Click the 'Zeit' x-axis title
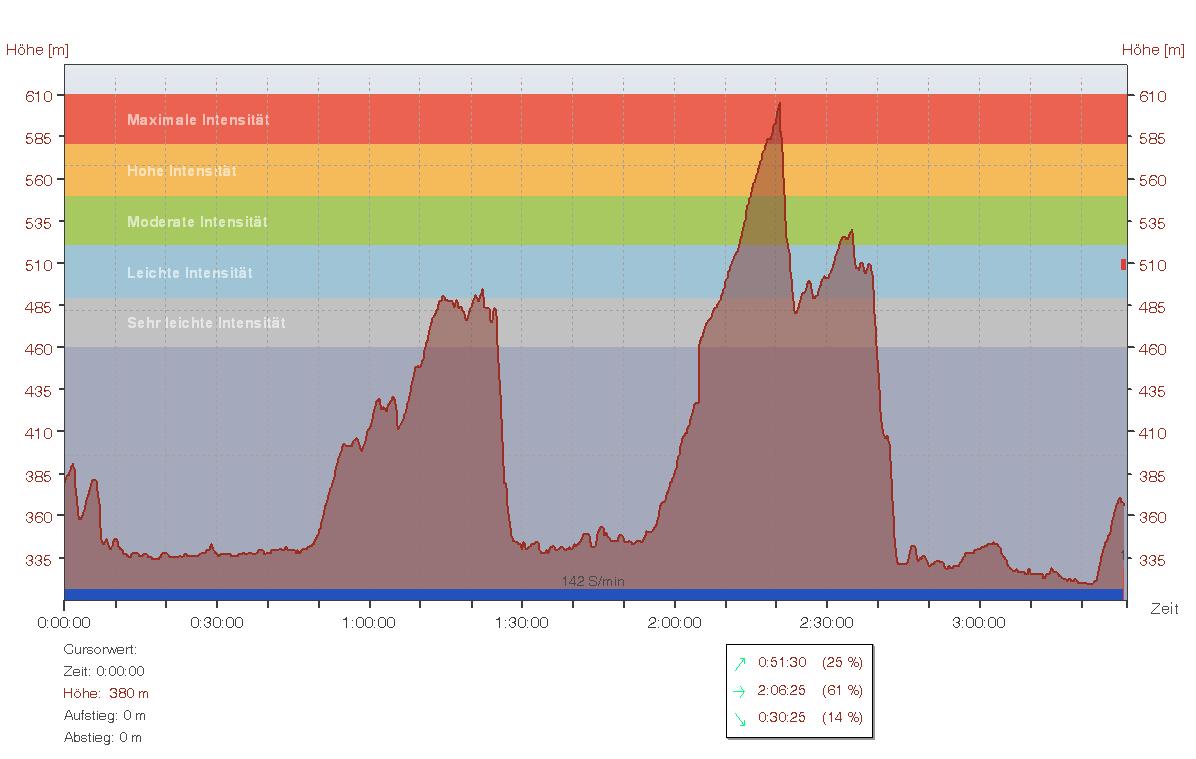The height and width of the screenshot is (759, 1196). click(x=1164, y=609)
